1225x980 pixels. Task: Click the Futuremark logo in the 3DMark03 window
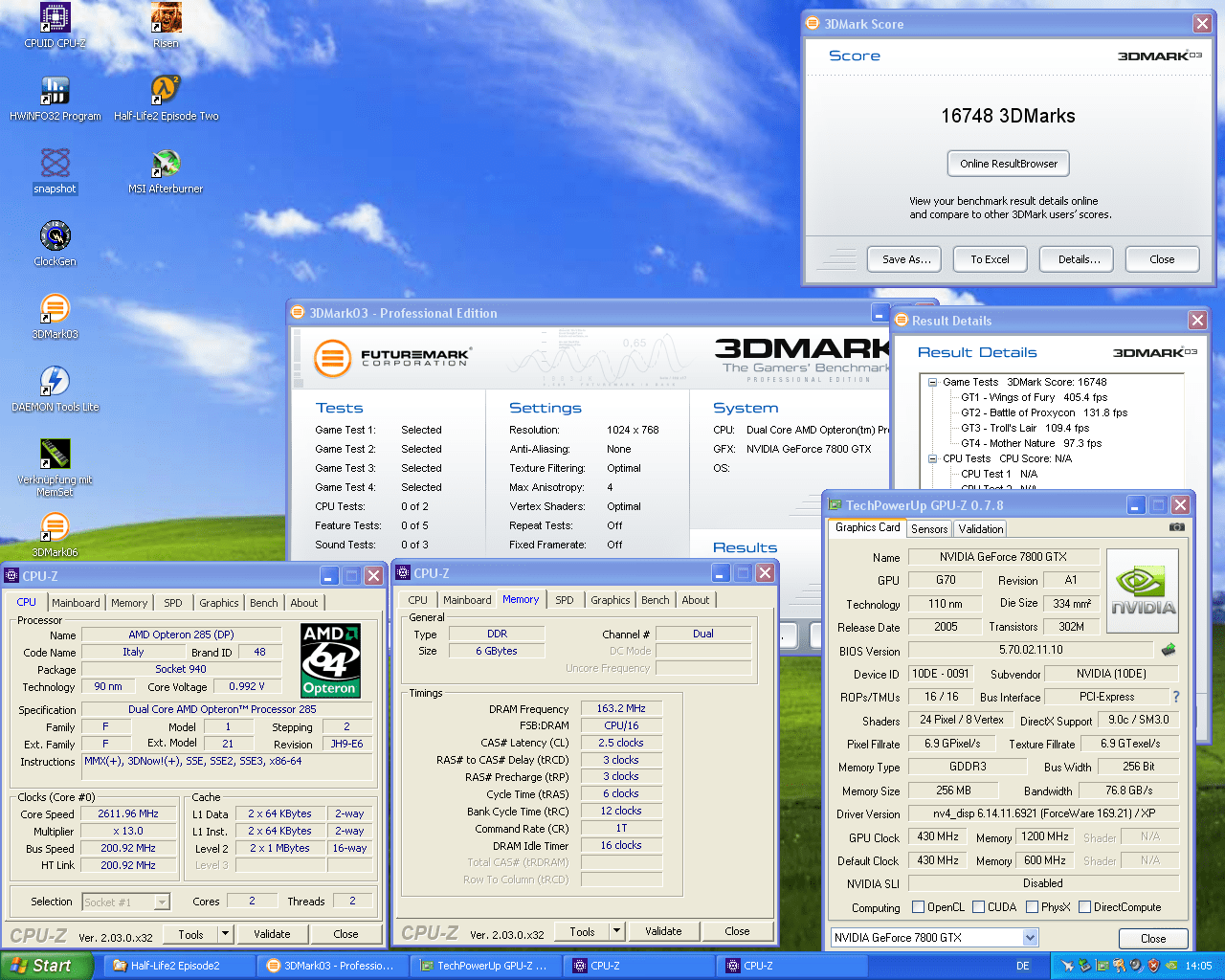tap(392, 358)
